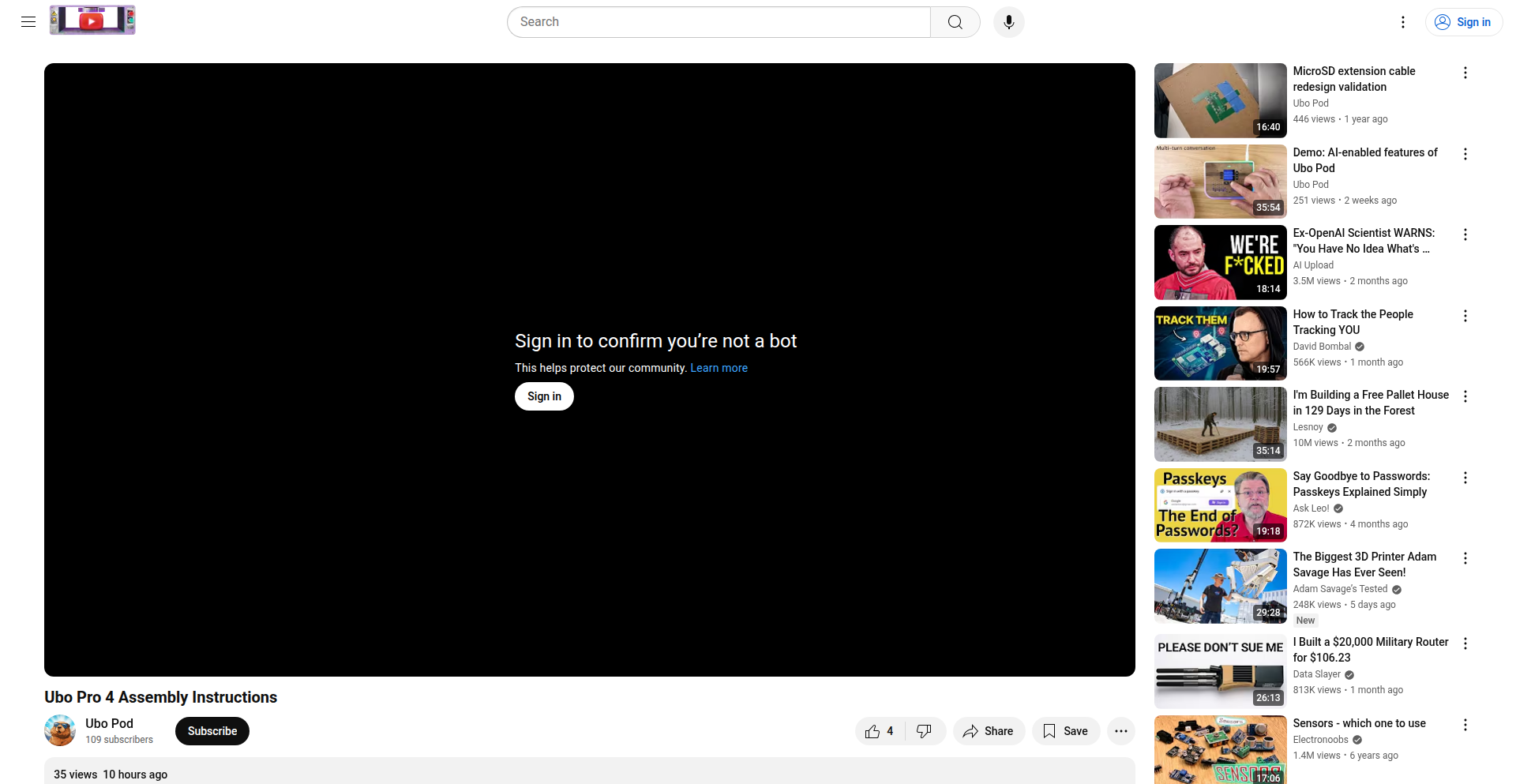Focus the Search input field
Screen dimensions: 1516x784
tap(719, 22)
